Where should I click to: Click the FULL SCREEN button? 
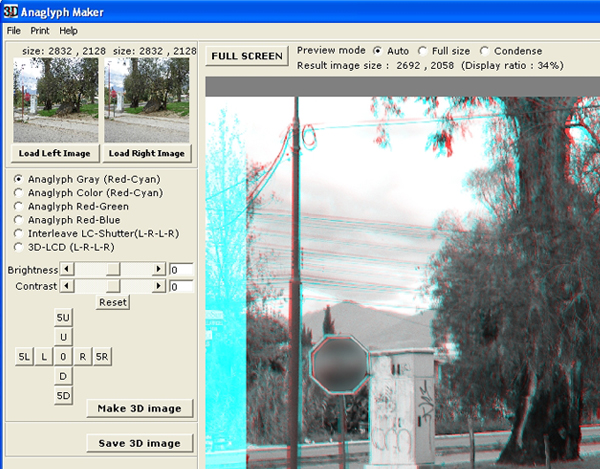247,56
